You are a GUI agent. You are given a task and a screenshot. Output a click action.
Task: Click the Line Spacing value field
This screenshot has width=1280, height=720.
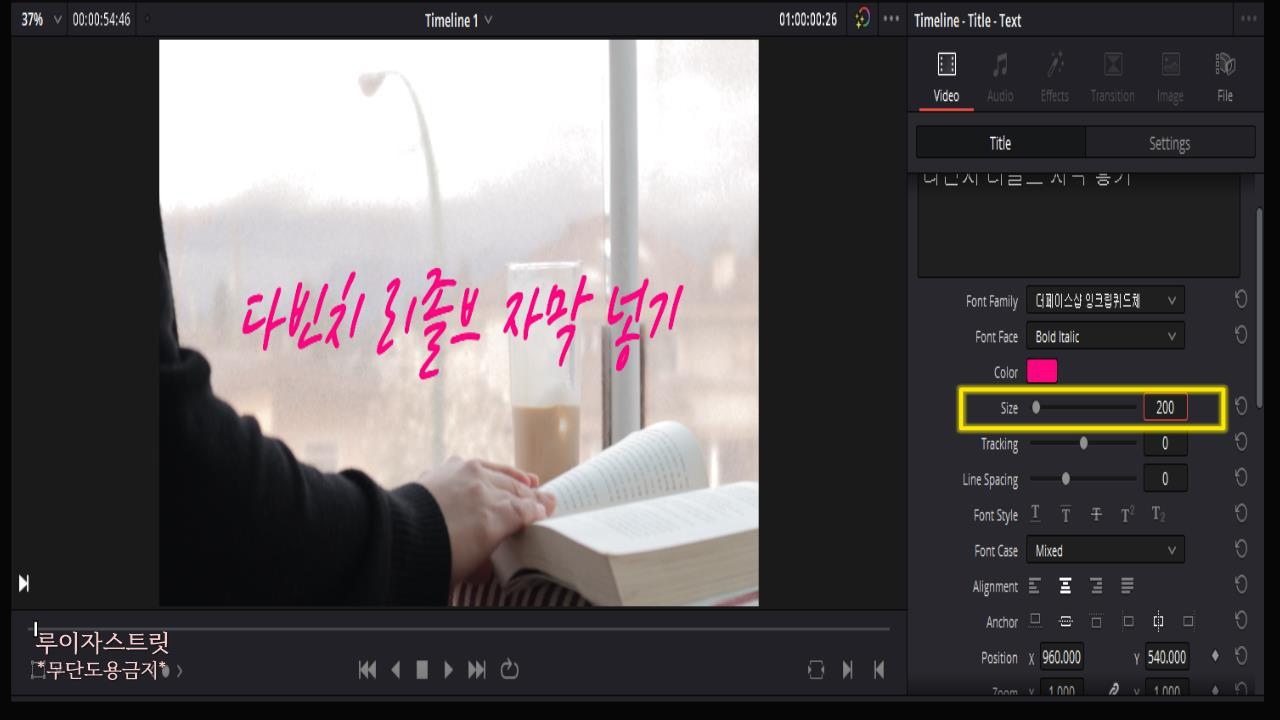pyautogui.click(x=1165, y=479)
